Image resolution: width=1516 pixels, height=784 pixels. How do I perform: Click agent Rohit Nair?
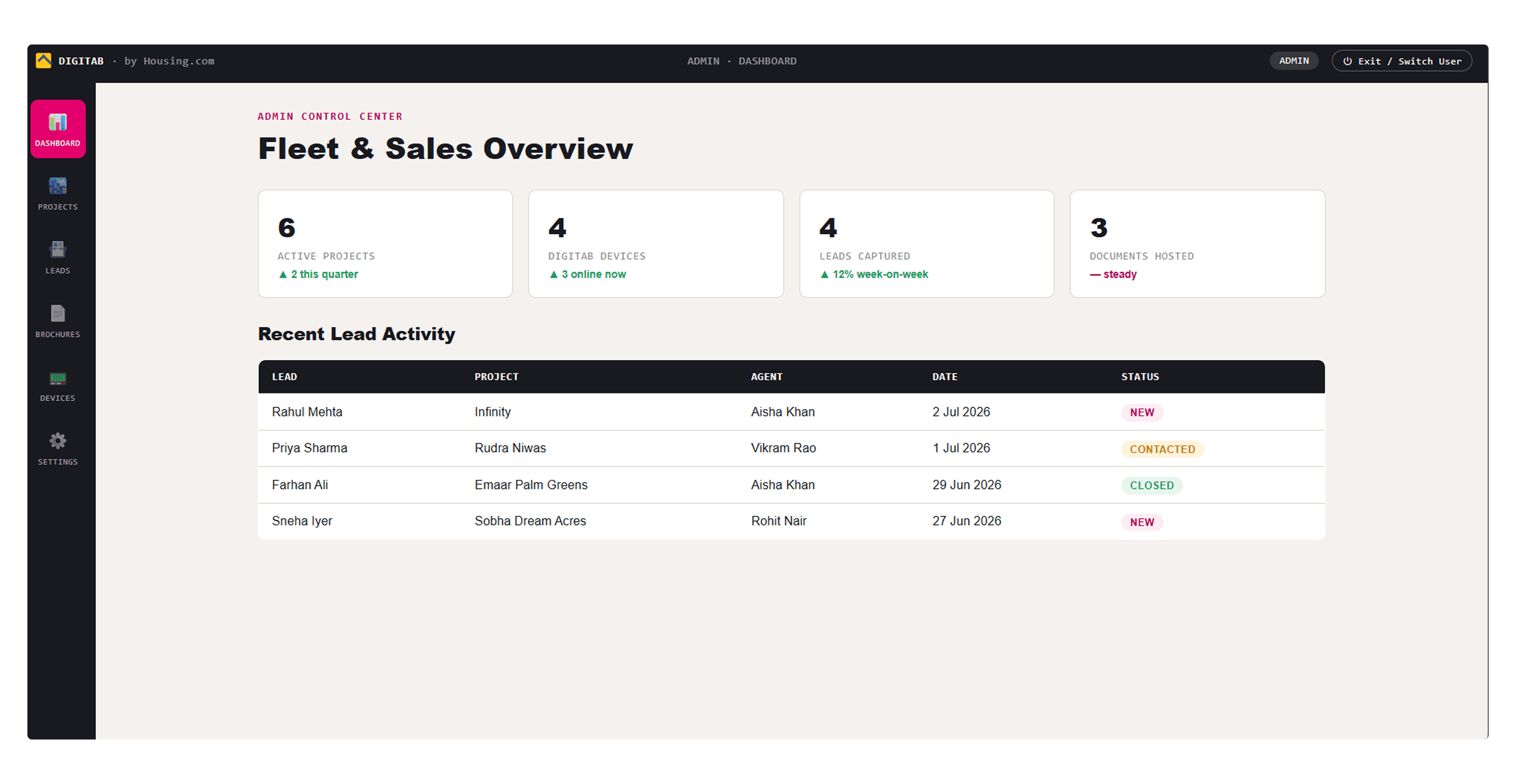pyautogui.click(x=779, y=521)
